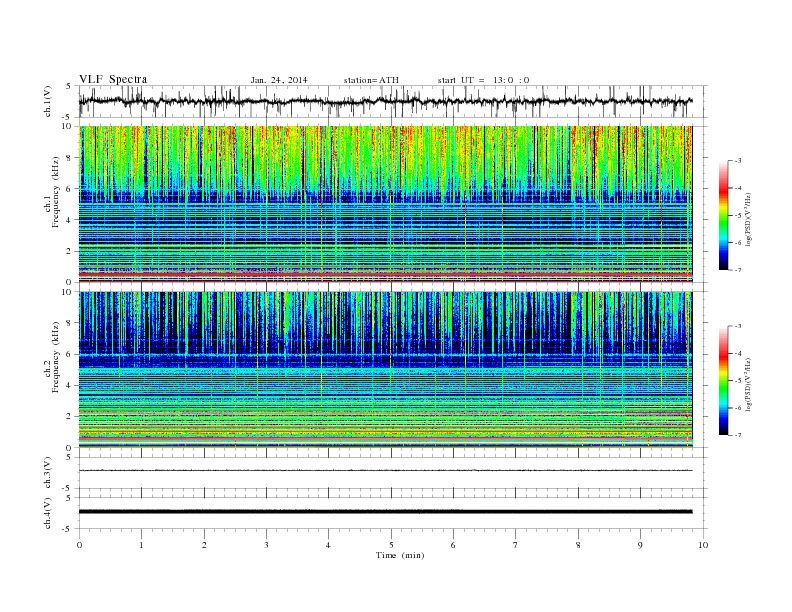
Task: Click the "10" label on the time axis
Action: (703, 545)
